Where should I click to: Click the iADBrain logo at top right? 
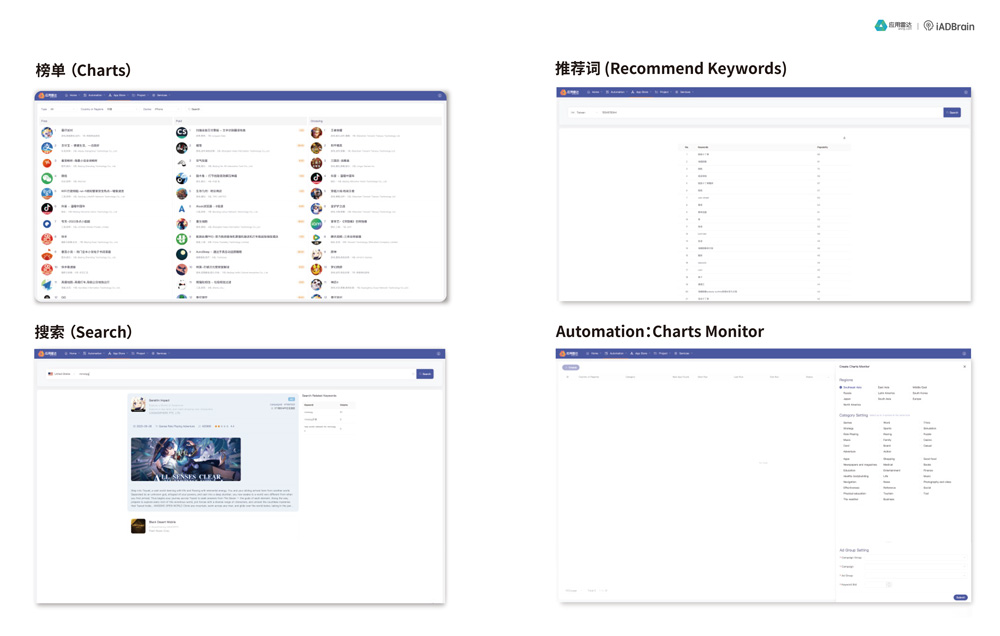coord(949,26)
